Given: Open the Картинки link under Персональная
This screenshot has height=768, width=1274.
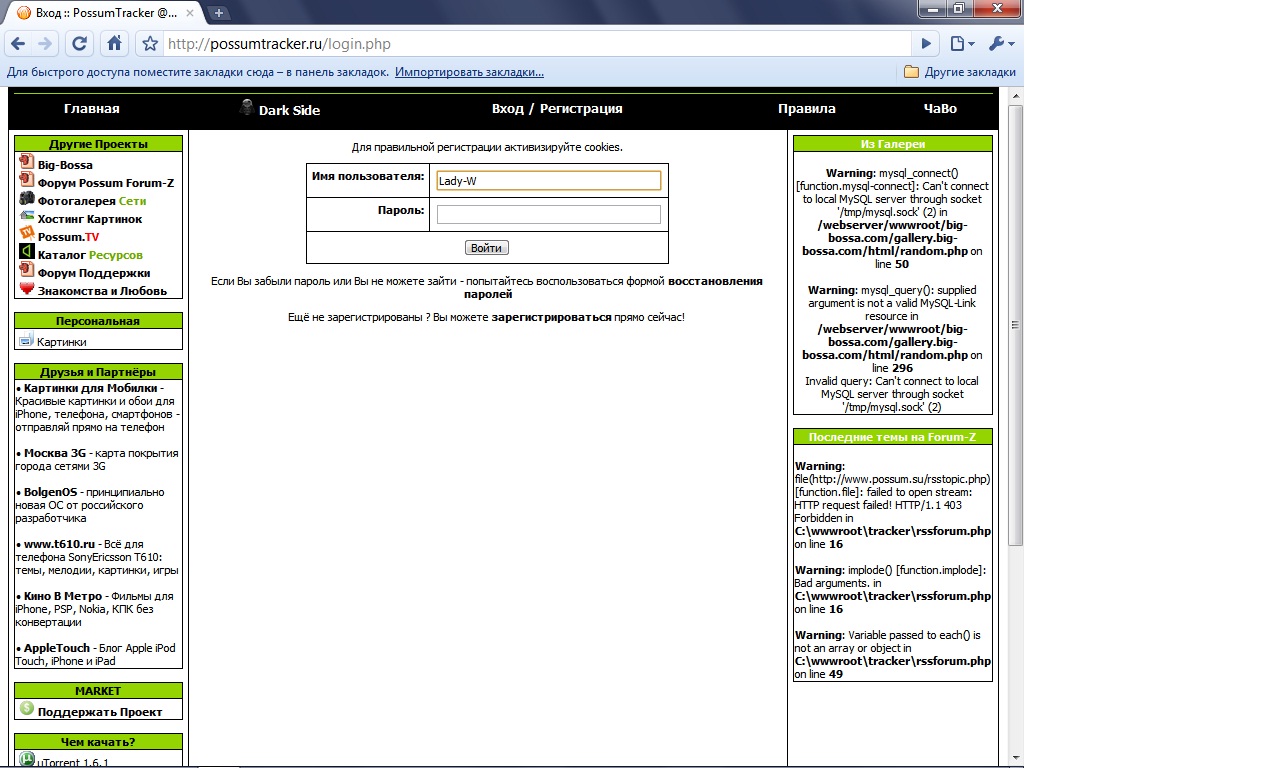Looking at the screenshot, I should pyautogui.click(x=62, y=342).
